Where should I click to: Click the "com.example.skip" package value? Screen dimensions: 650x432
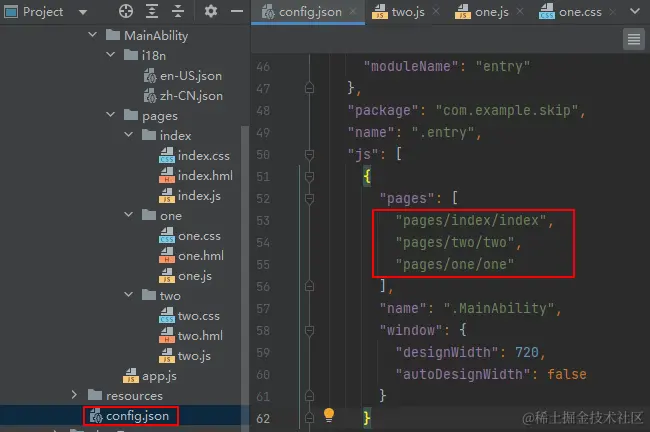507,111
